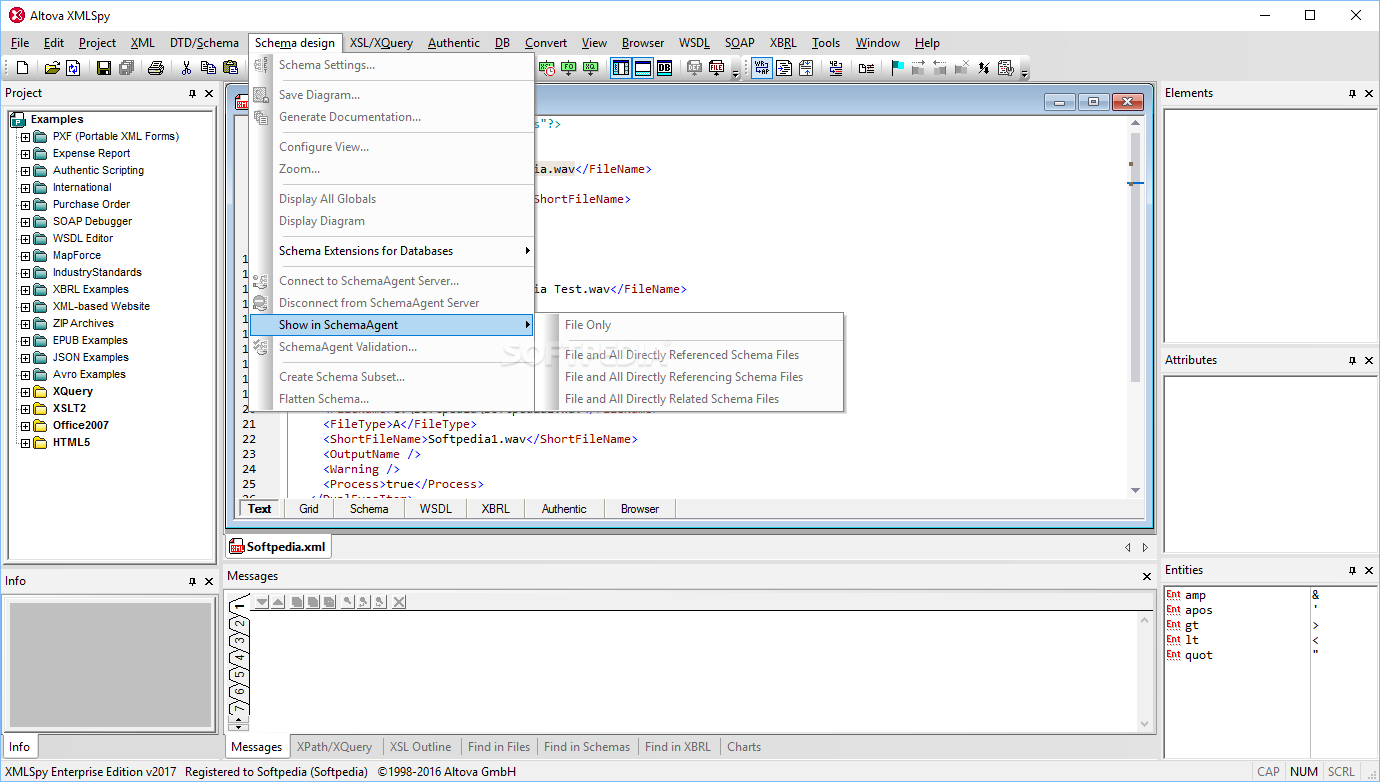Expand the JSON Examples folder

pyautogui.click(x=26, y=358)
